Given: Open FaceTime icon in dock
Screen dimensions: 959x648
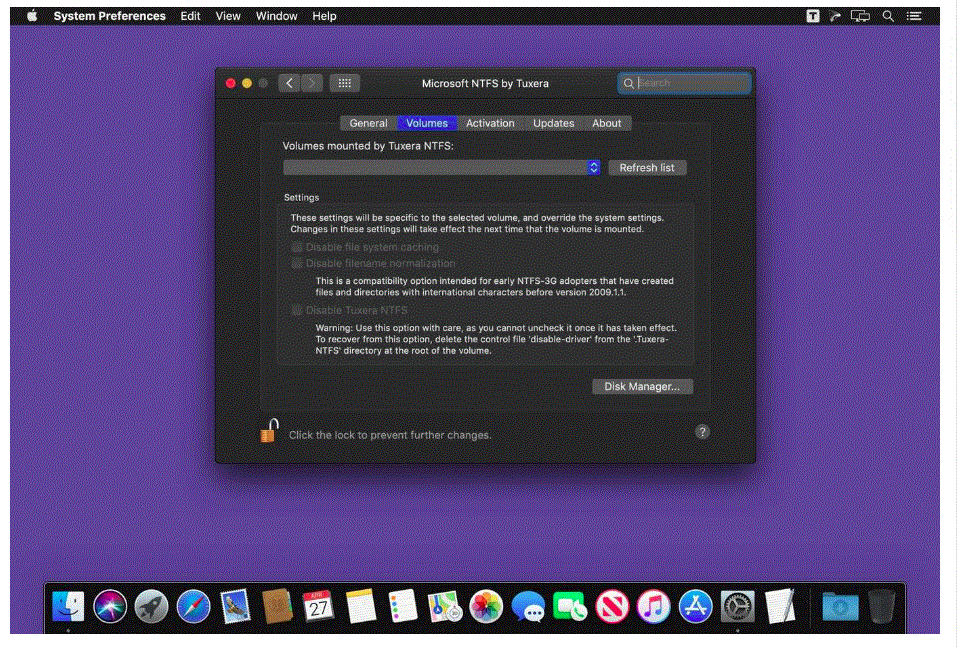Looking at the screenshot, I should pos(570,606).
